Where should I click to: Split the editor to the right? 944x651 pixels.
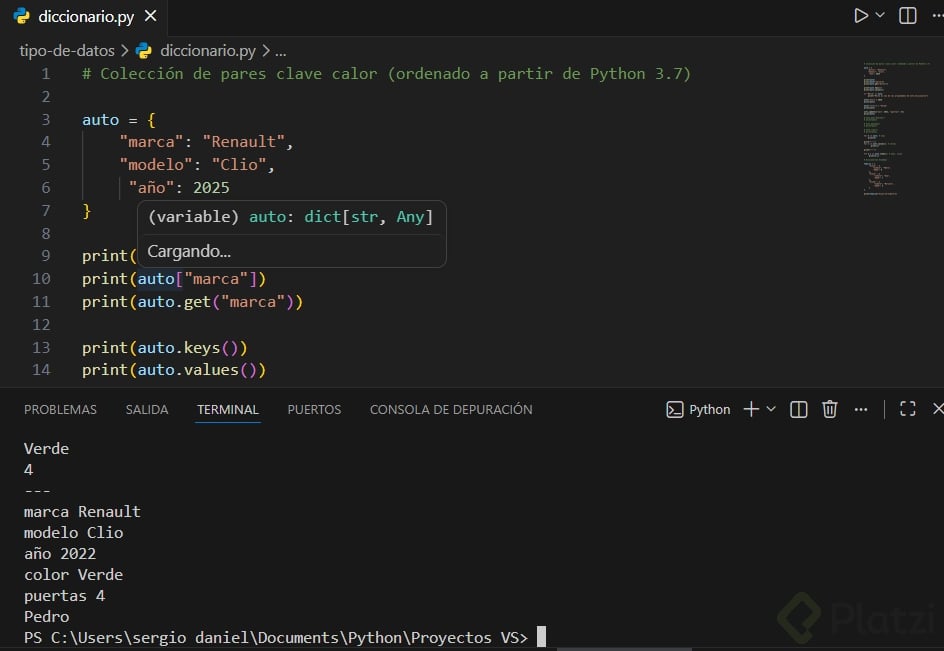[x=908, y=16]
